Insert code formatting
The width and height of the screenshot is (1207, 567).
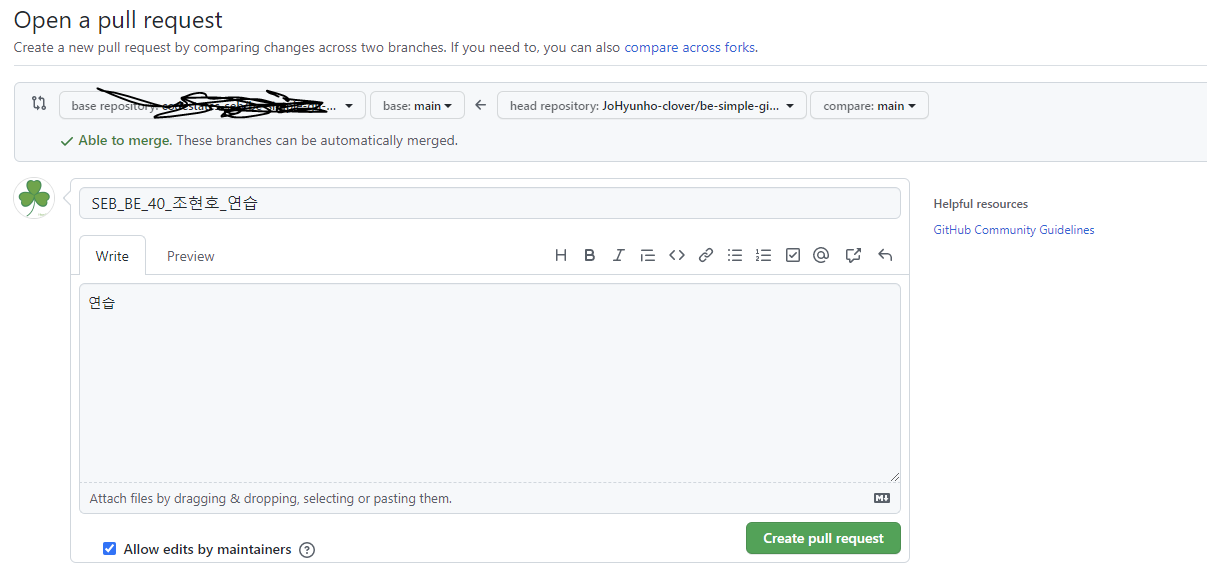tap(677, 255)
